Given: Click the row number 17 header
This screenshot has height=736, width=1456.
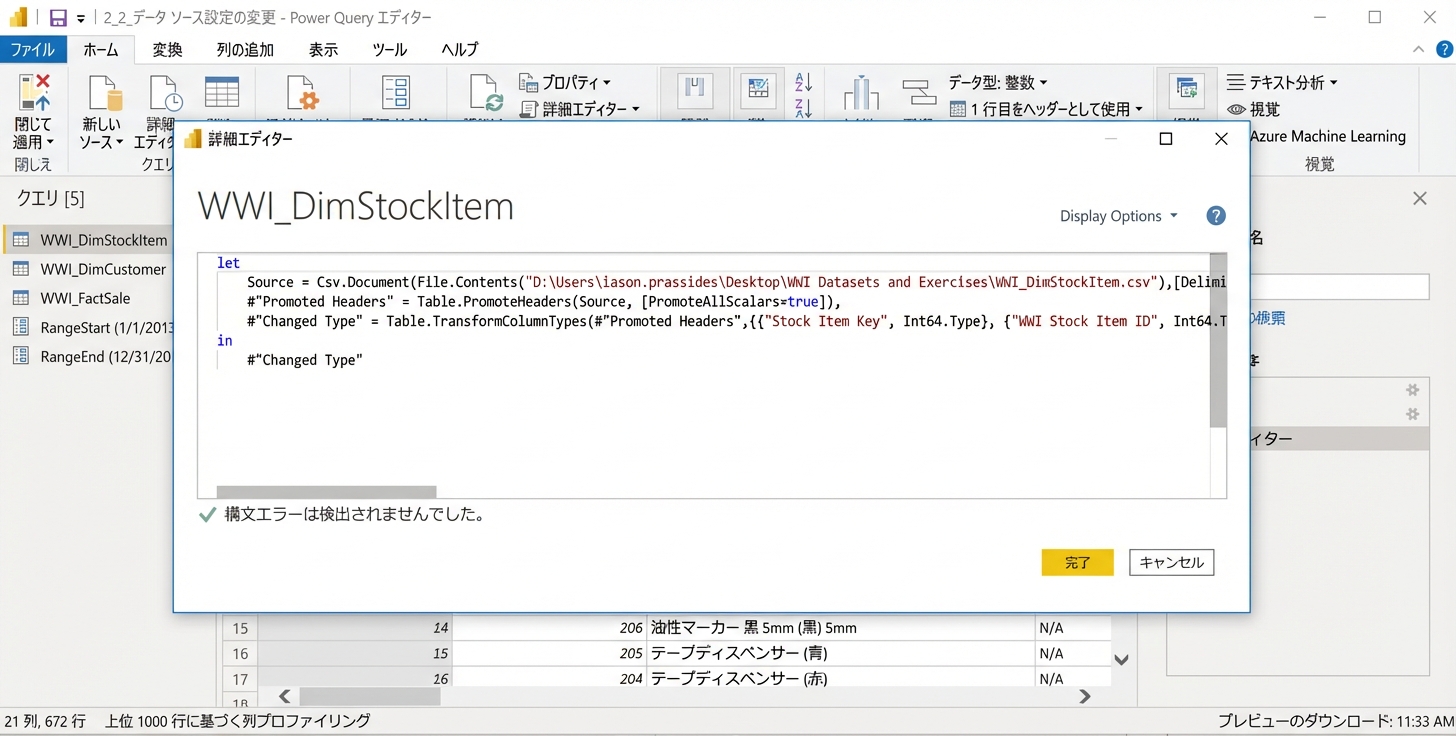Looking at the screenshot, I should [x=240, y=679].
